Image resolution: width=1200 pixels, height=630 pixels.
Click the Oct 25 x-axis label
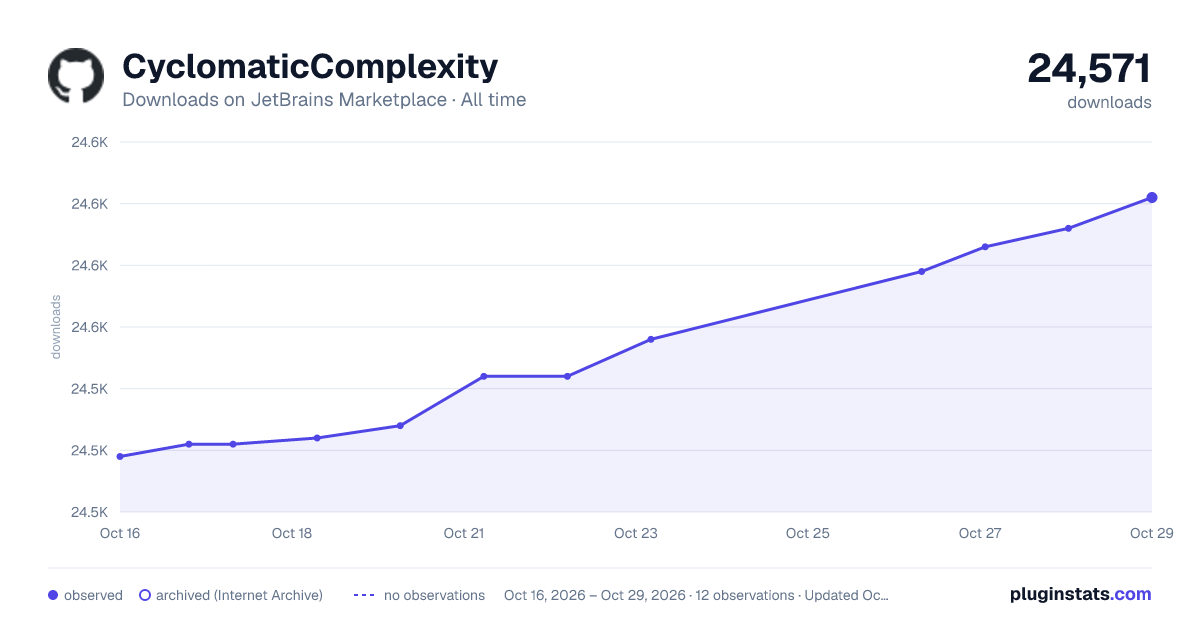click(808, 533)
